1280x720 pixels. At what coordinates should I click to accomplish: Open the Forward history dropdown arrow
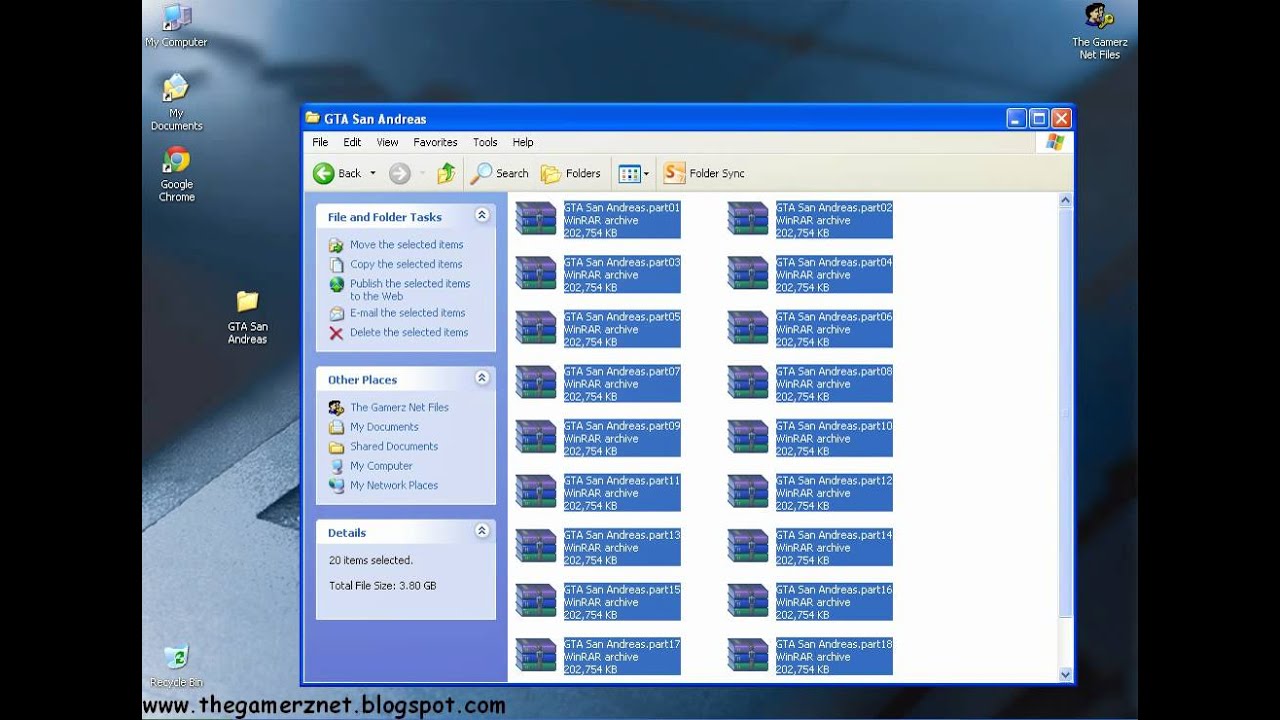click(422, 173)
